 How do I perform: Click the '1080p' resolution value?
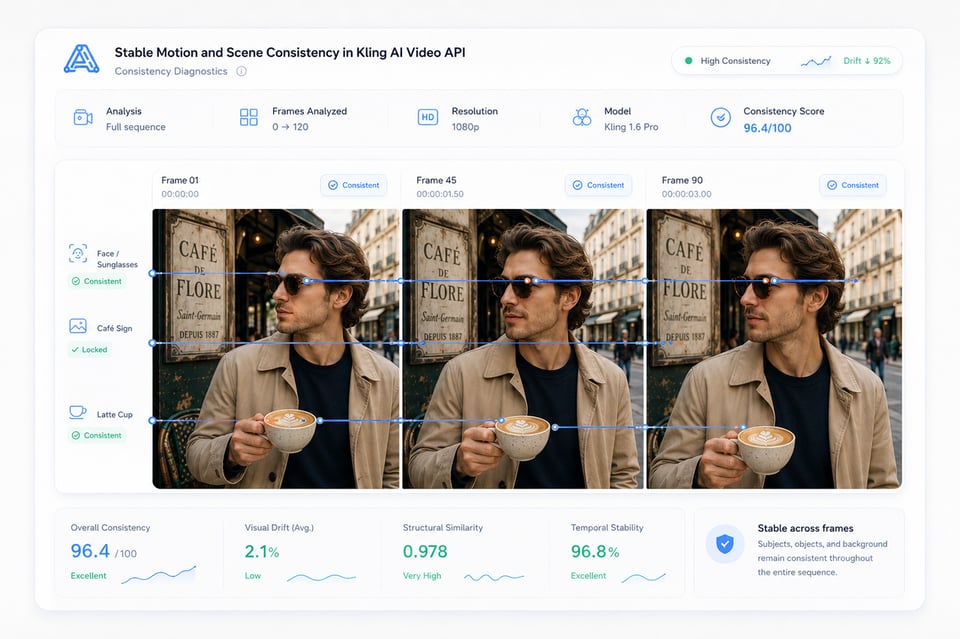pyautogui.click(x=465, y=127)
